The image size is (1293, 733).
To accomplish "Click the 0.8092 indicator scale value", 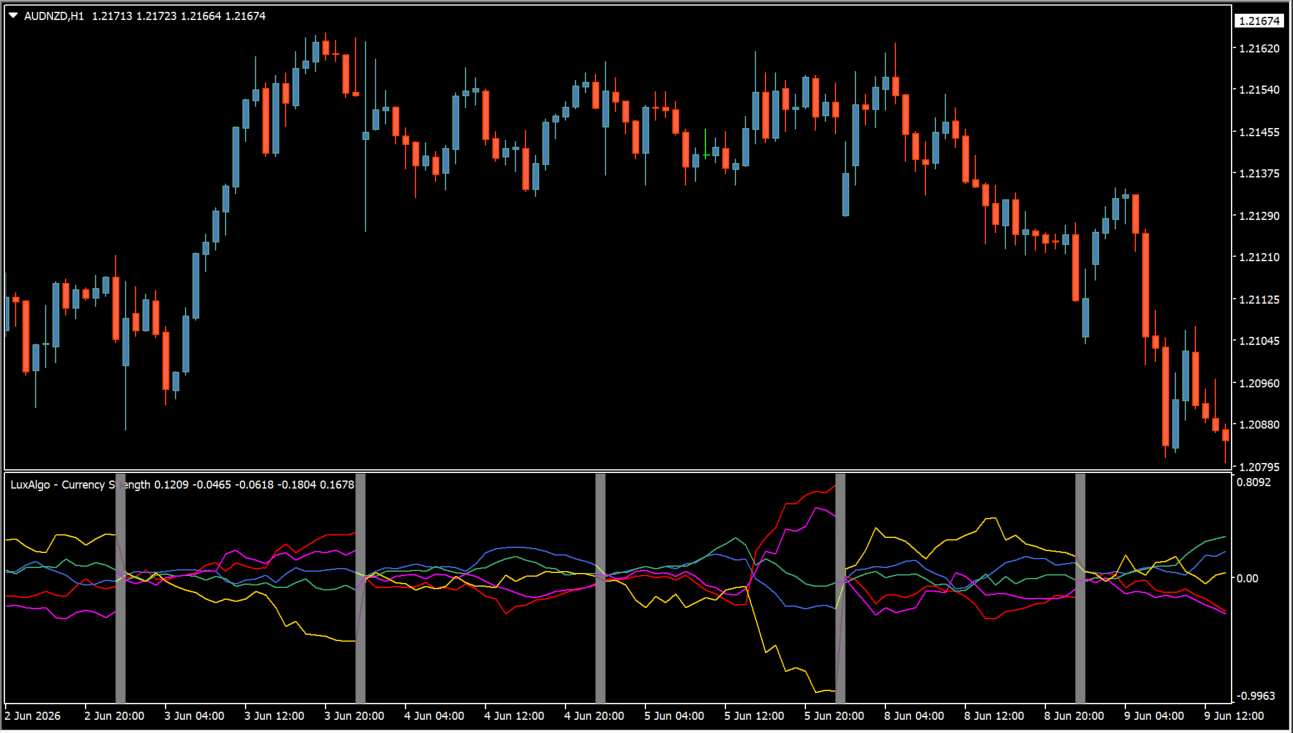I will pyautogui.click(x=1253, y=482).
